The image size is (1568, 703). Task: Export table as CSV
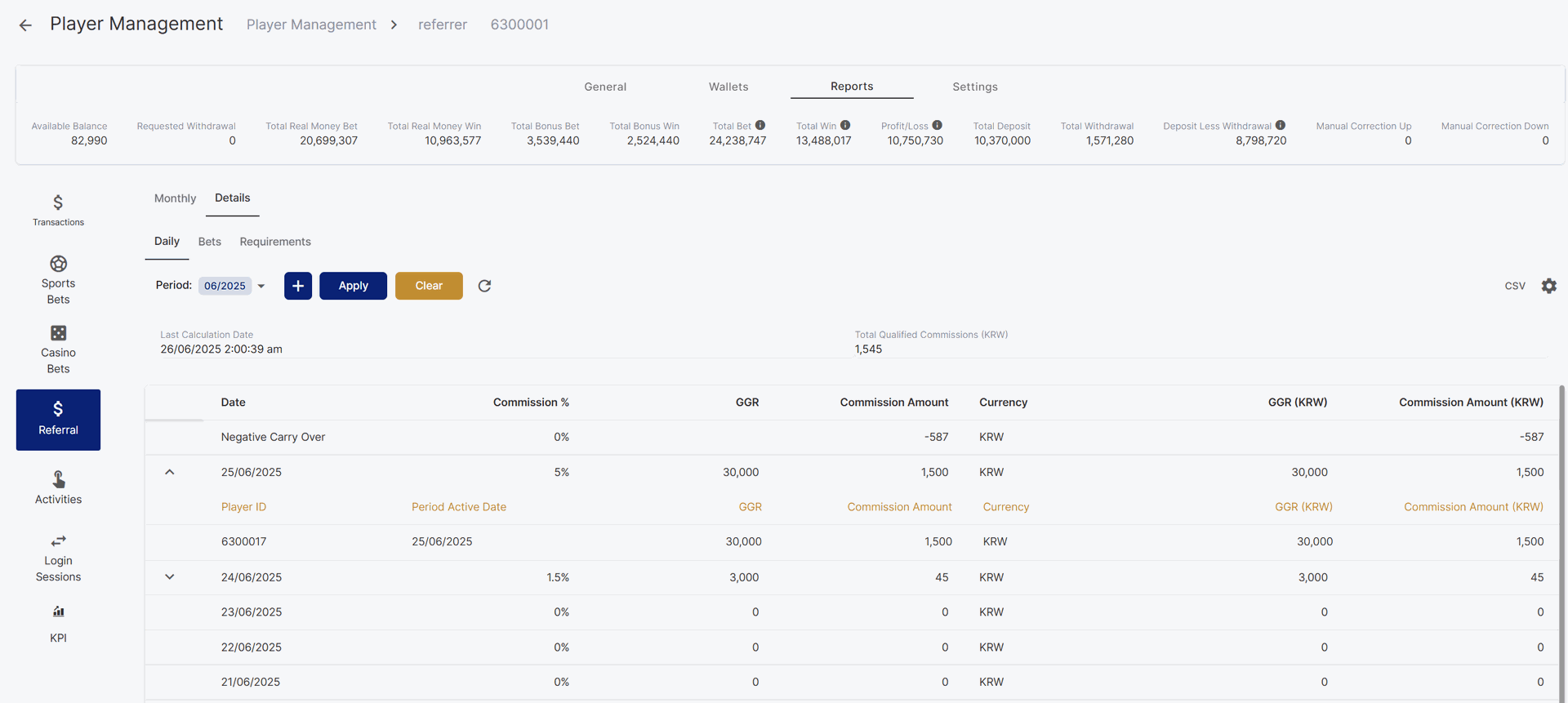coord(1515,286)
